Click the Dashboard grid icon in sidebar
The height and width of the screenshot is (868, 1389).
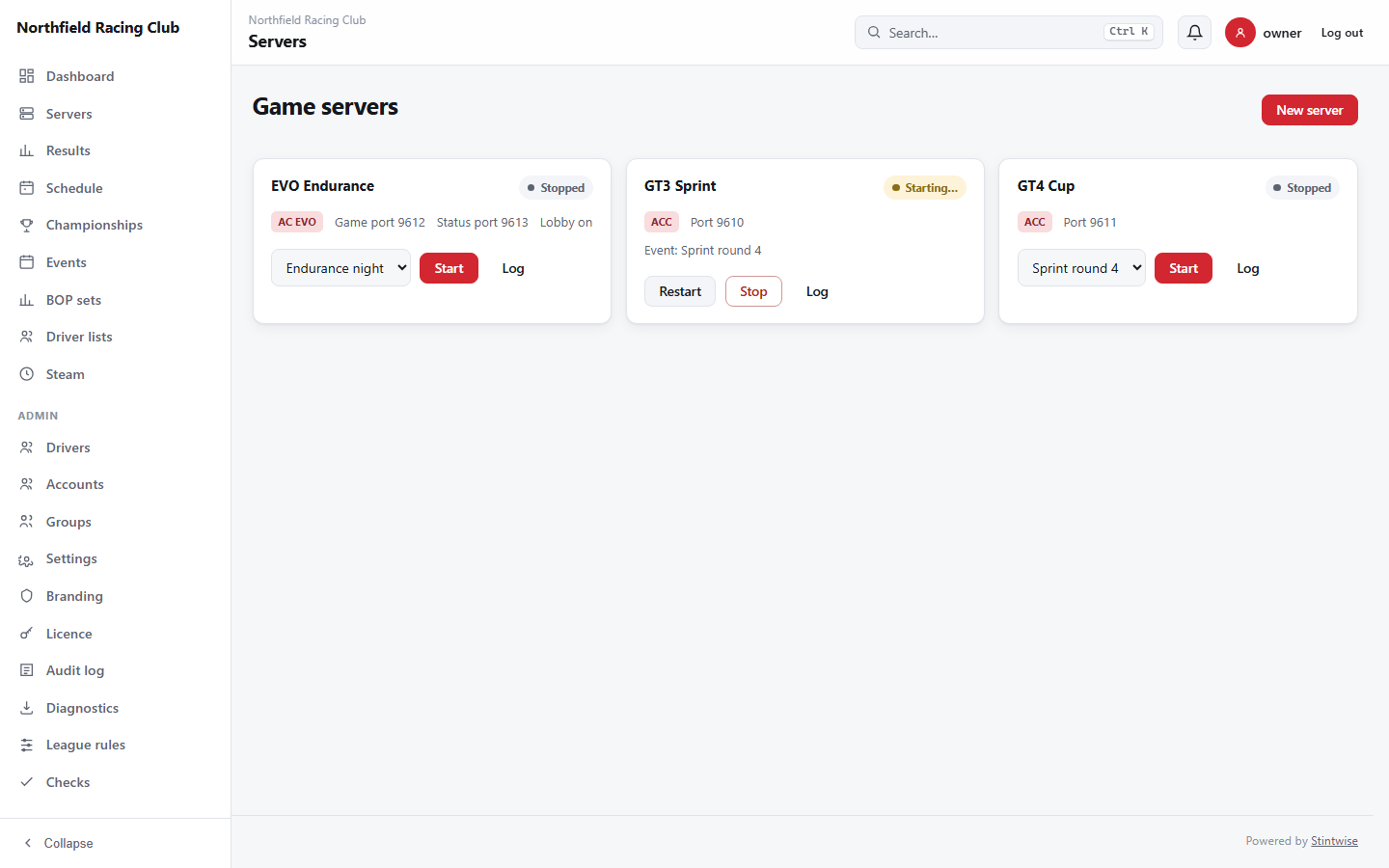pyautogui.click(x=27, y=76)
